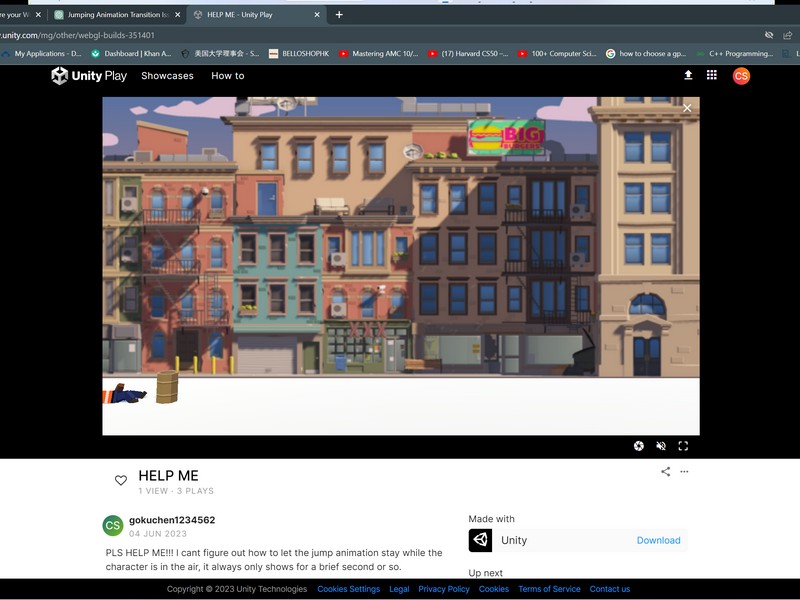
Task: Open the orange CS account avatar
Action: [741, 76]
